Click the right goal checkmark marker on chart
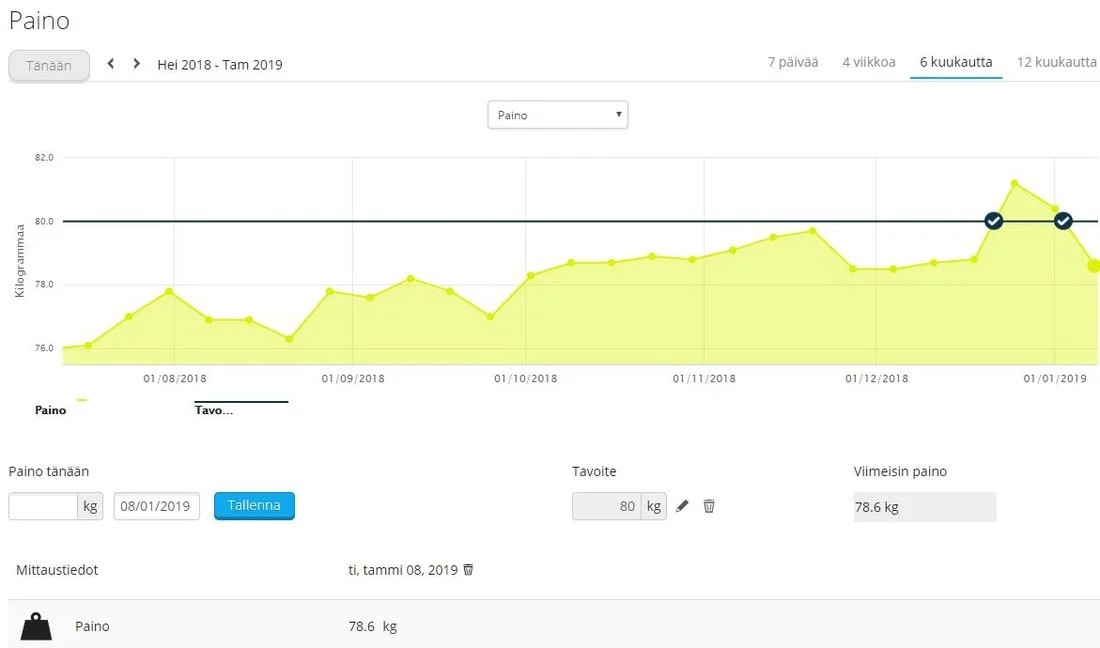Viewport: 1100px width, 648px height. click(1063, 221)
